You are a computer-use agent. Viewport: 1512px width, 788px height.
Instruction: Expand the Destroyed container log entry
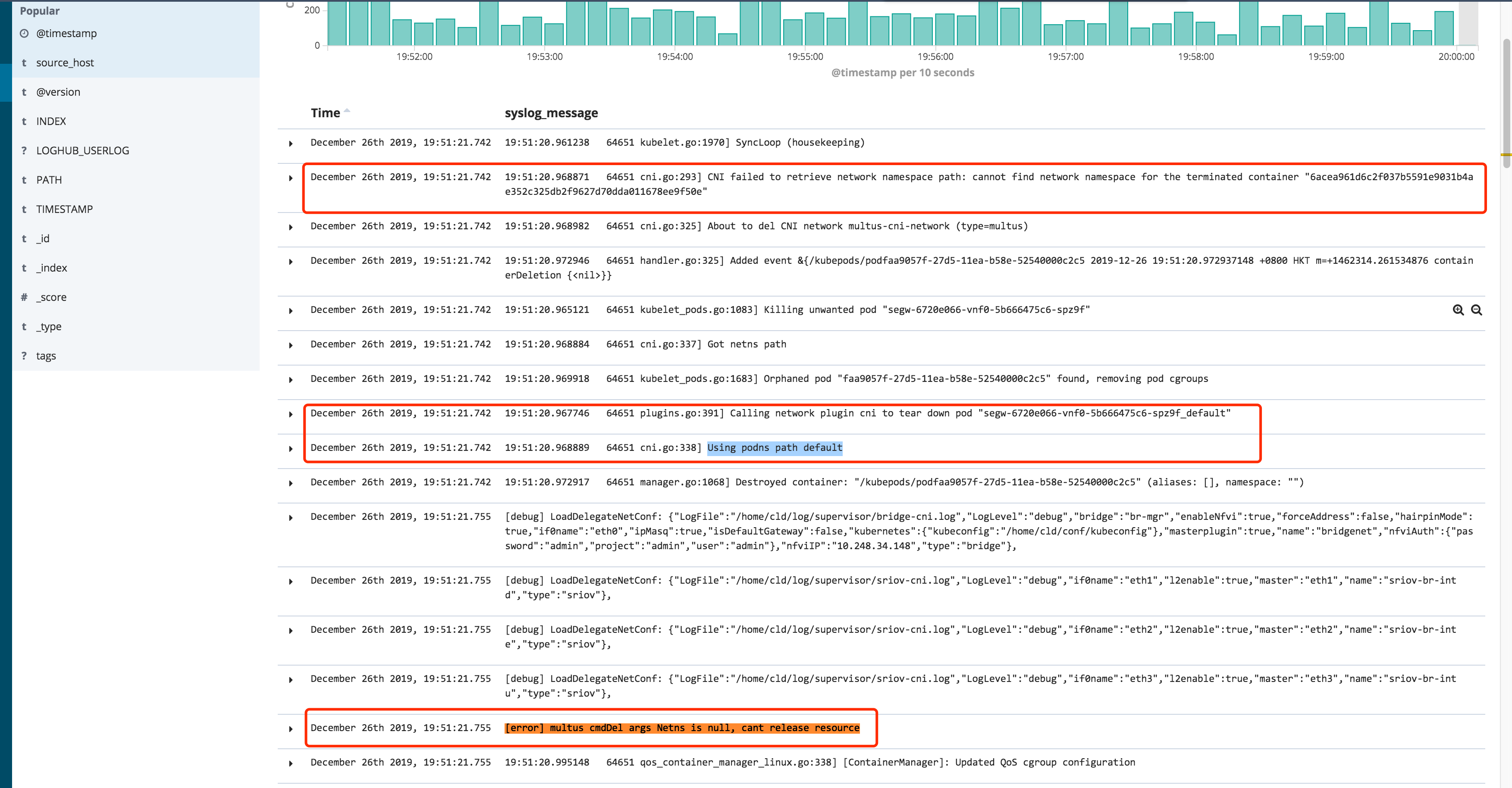pyautogui.click(x=291, y=482)
